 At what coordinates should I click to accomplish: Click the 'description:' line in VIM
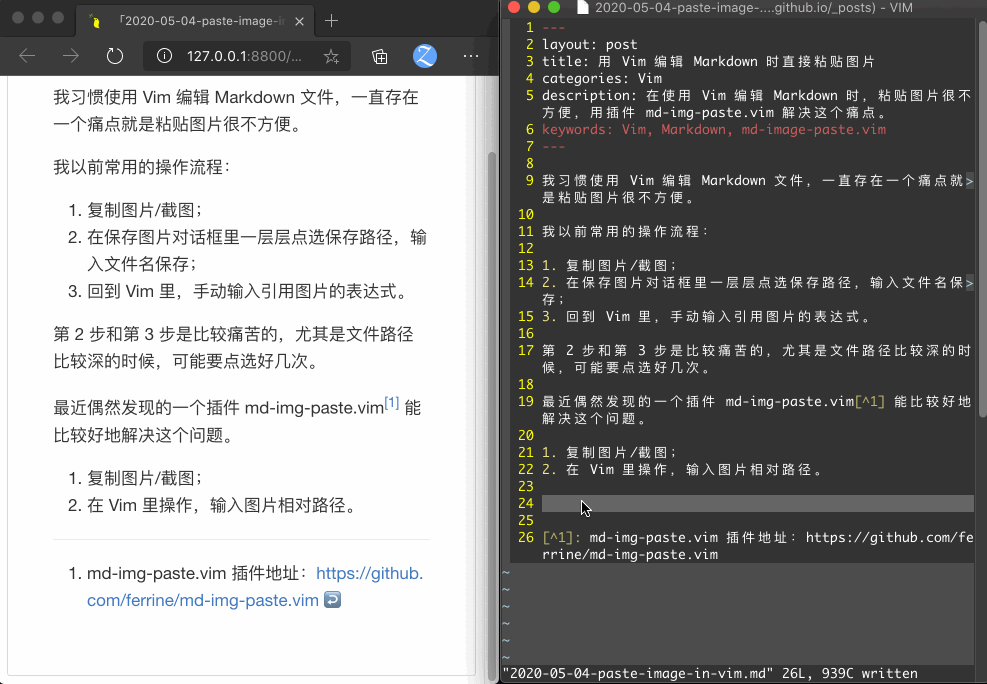tap(757, 104)
